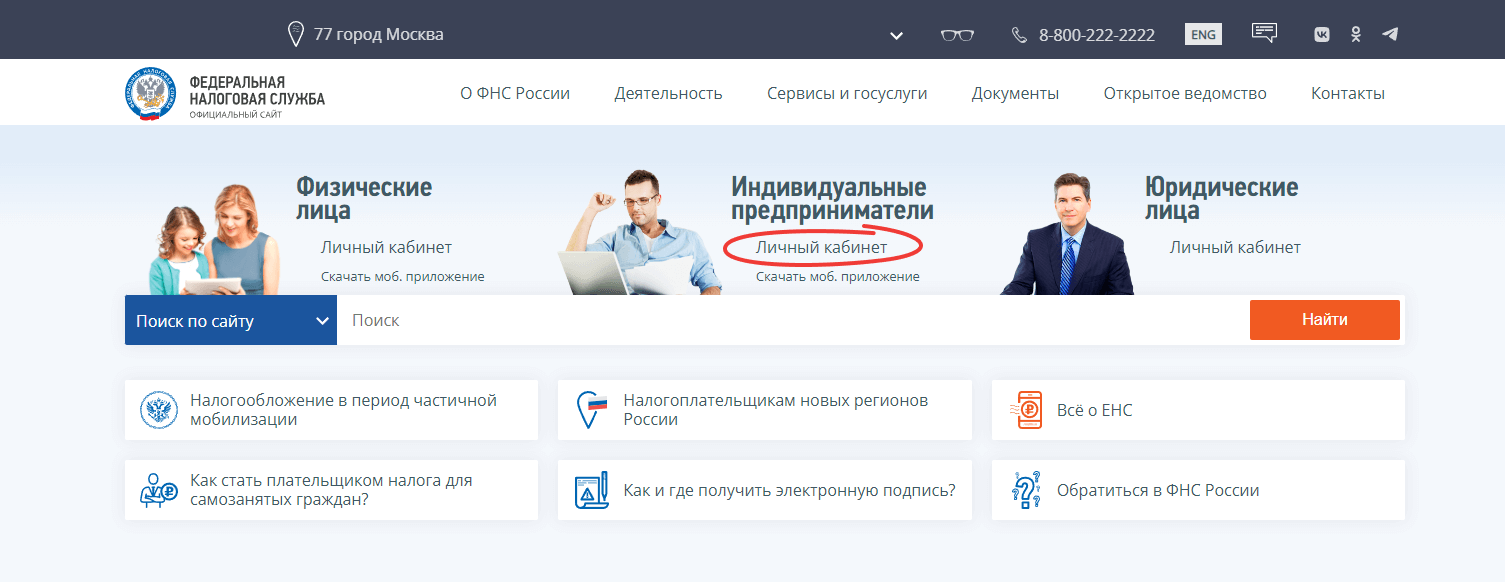Click the VK social network icon
1505x582 pixels.
[1322, 34]
